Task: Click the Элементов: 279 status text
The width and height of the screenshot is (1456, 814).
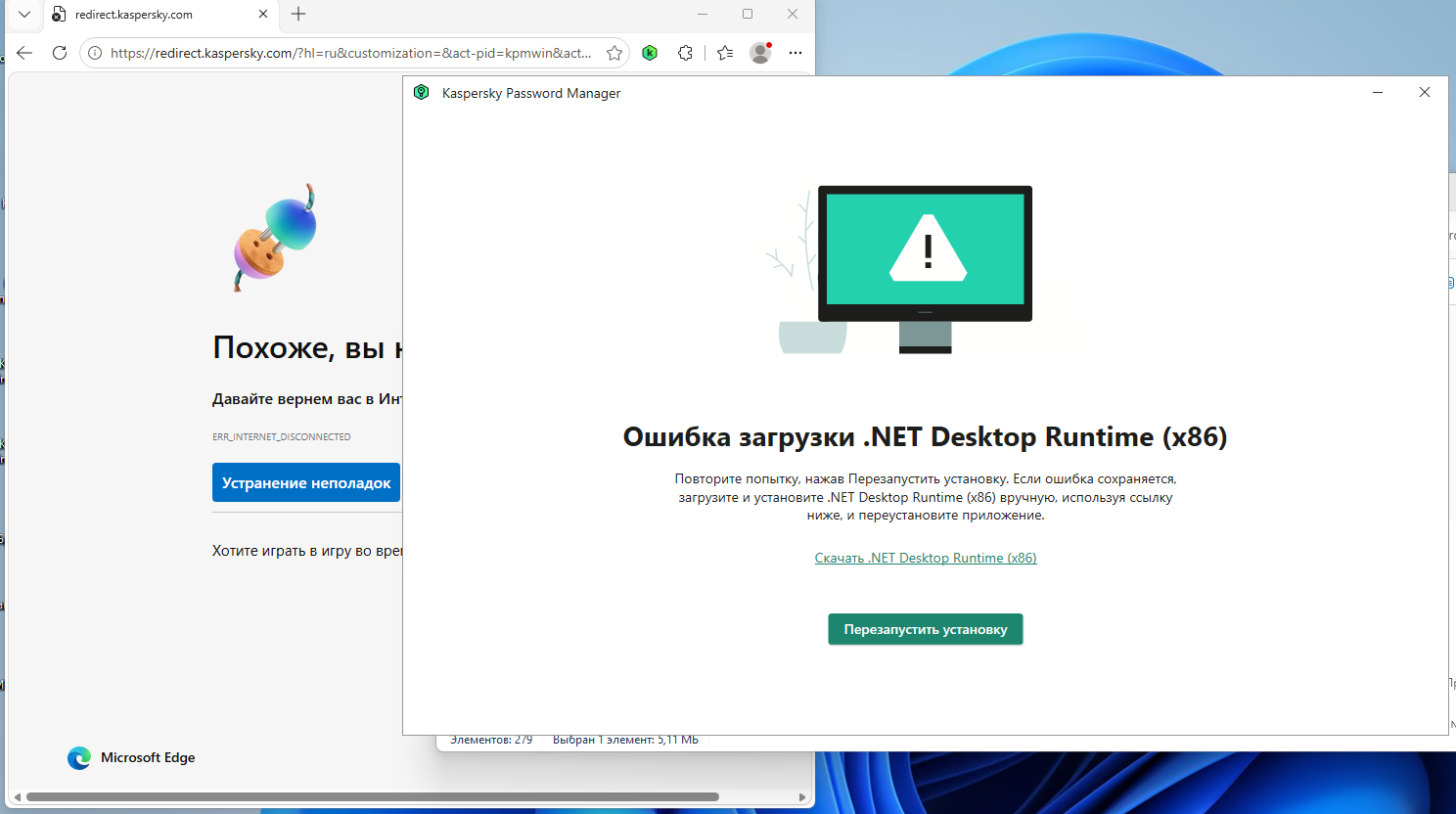Action: tap(491, 741)
